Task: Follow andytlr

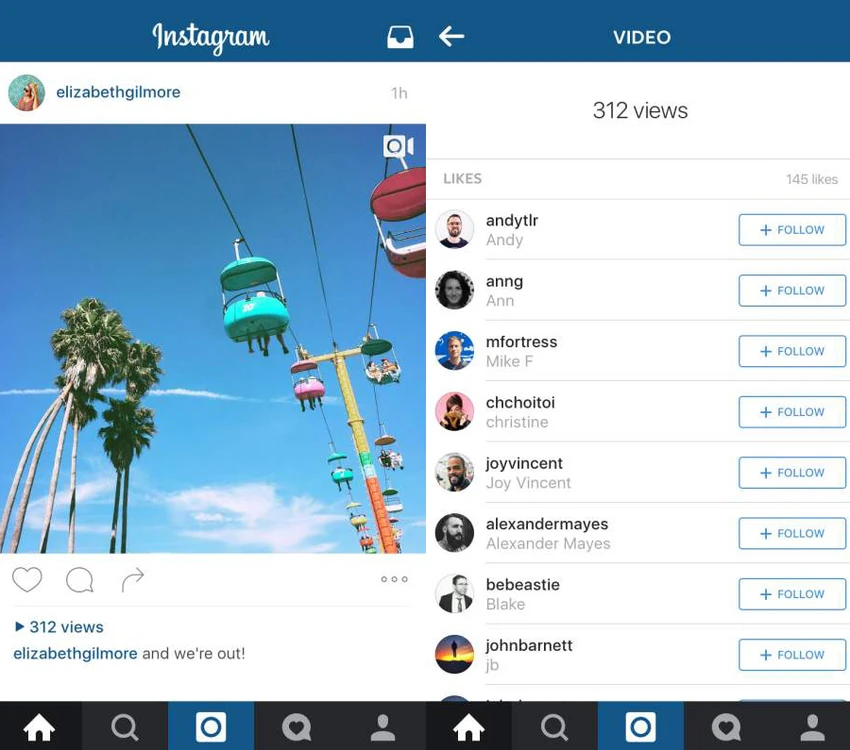Action: (792, 230)
